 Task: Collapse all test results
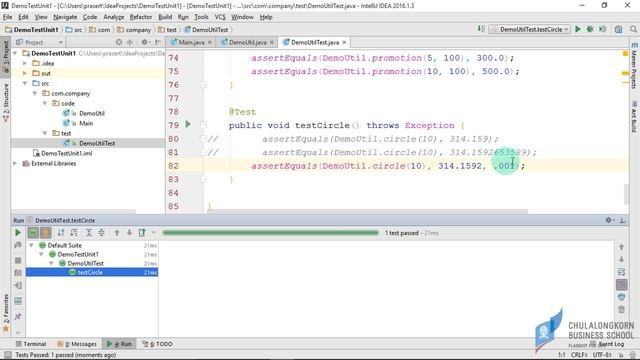pyautogui.click(x=101, y=233)
